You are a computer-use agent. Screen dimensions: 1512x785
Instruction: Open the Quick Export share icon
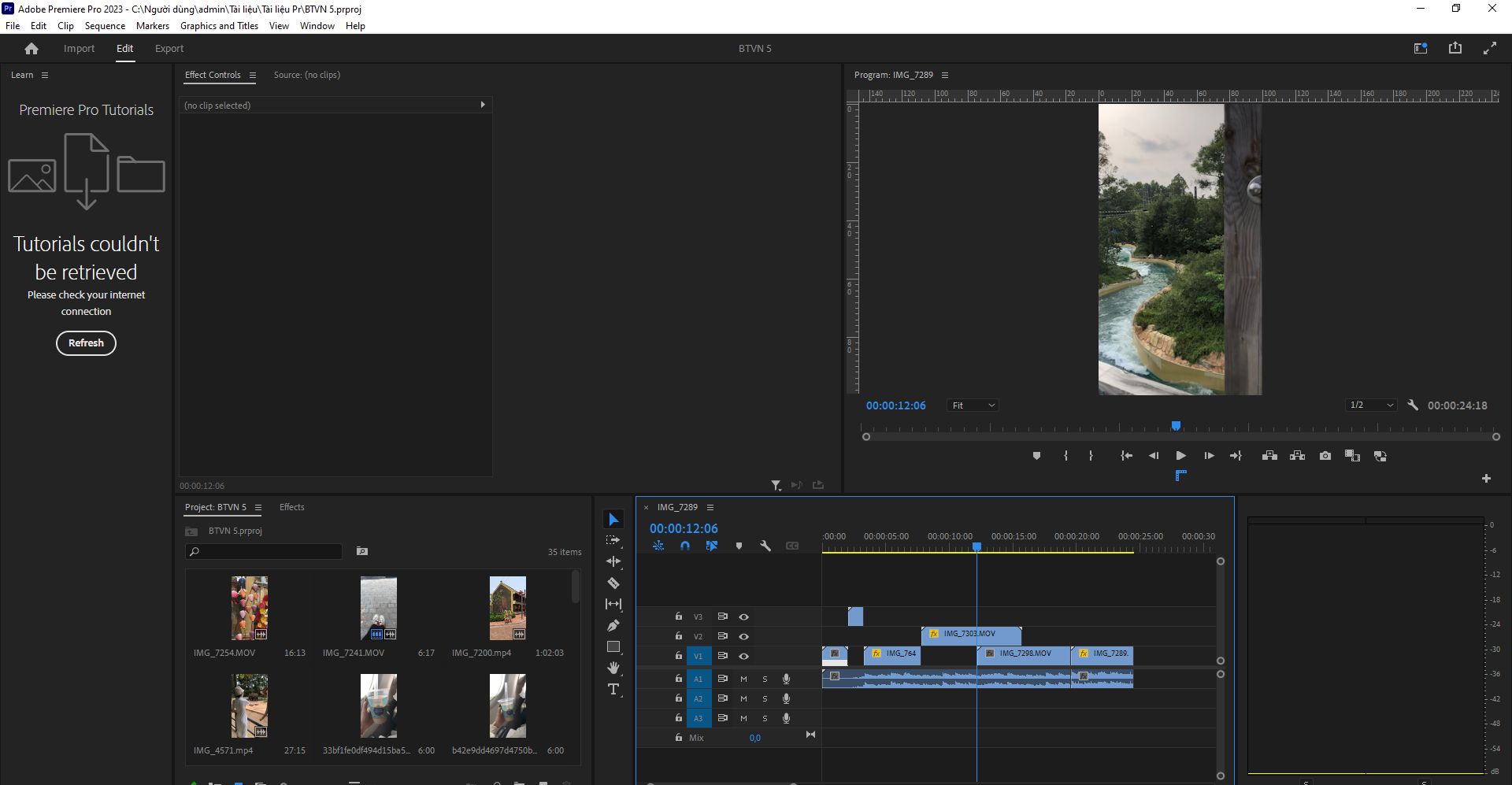point(1455,48)
